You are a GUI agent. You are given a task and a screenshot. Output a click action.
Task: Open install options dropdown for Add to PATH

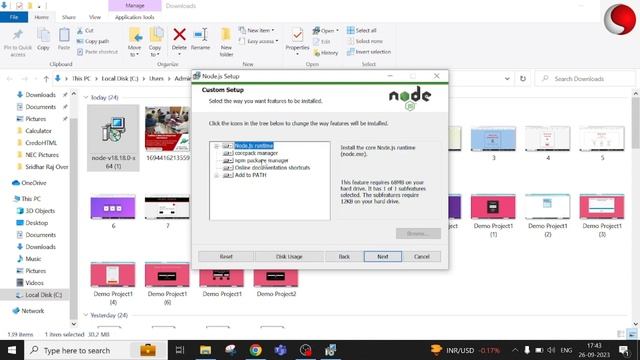[x=228, y=175]
